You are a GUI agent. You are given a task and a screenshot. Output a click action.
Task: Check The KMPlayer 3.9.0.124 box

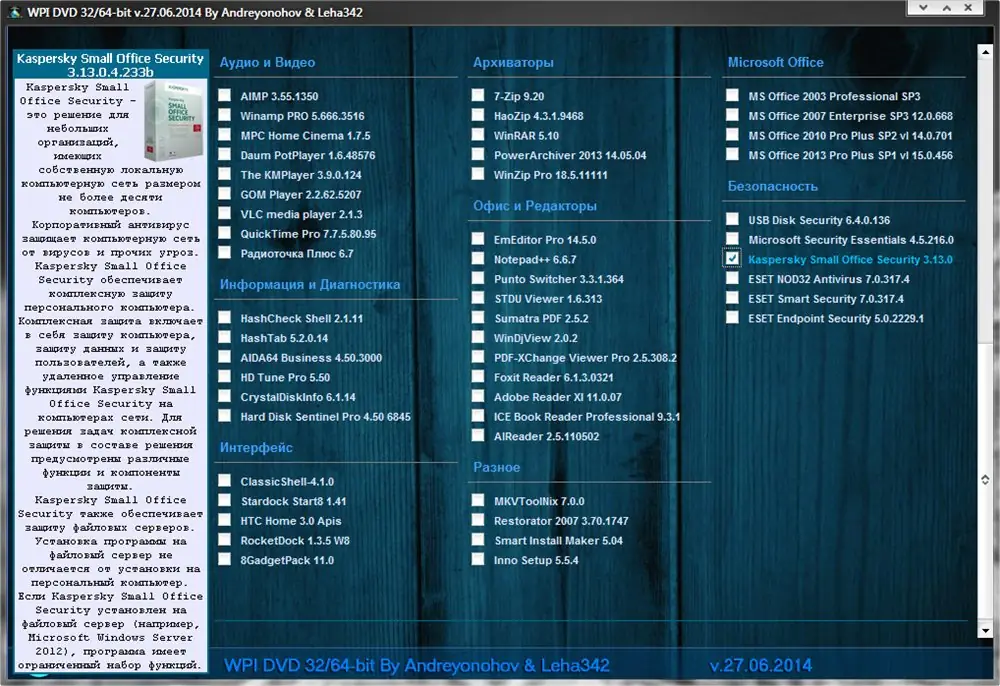[x=224, y=174]
